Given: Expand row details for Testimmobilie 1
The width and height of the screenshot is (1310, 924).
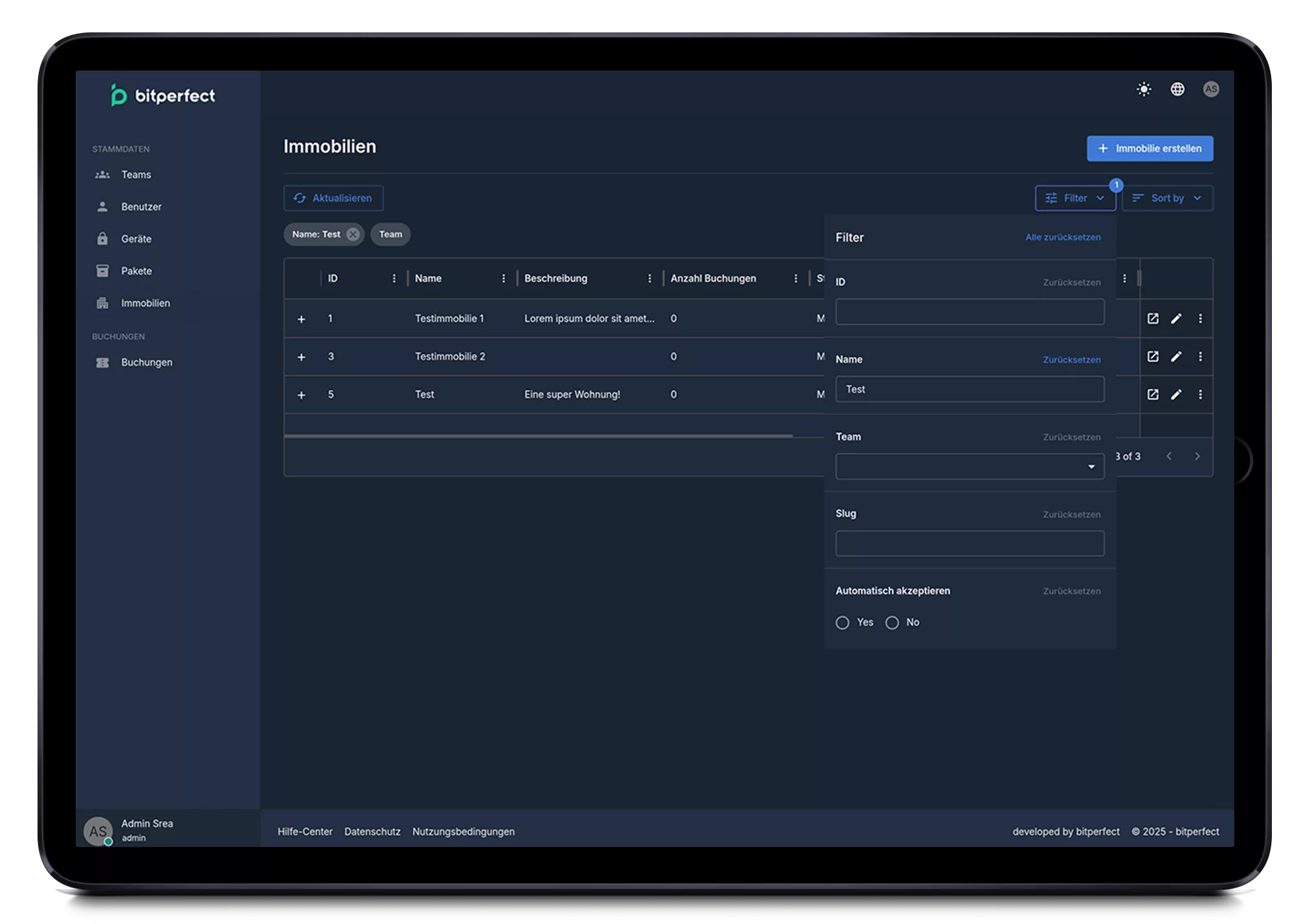Looking at the screenshot, I should 301,319.
